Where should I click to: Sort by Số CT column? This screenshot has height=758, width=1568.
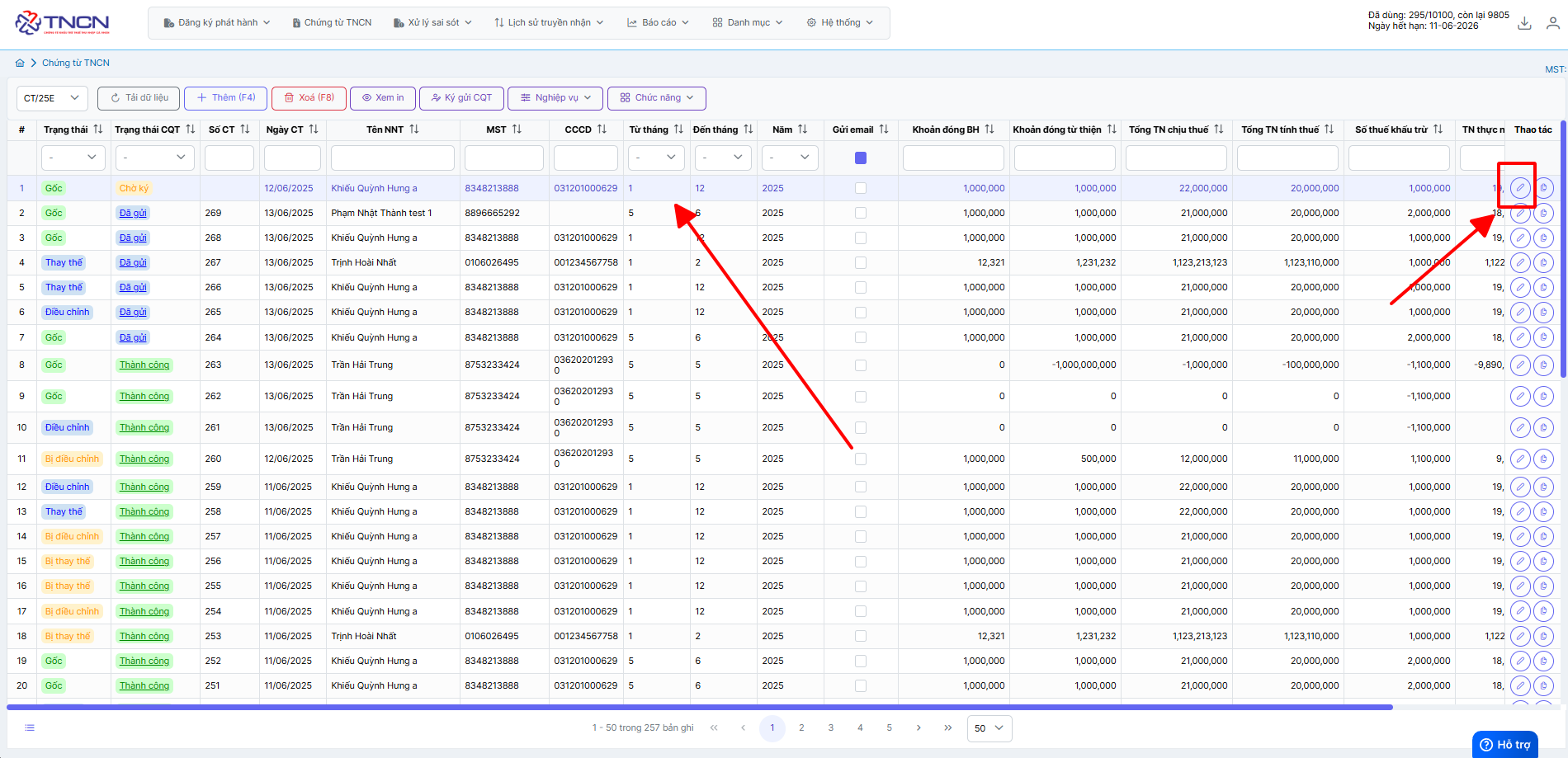244,129
